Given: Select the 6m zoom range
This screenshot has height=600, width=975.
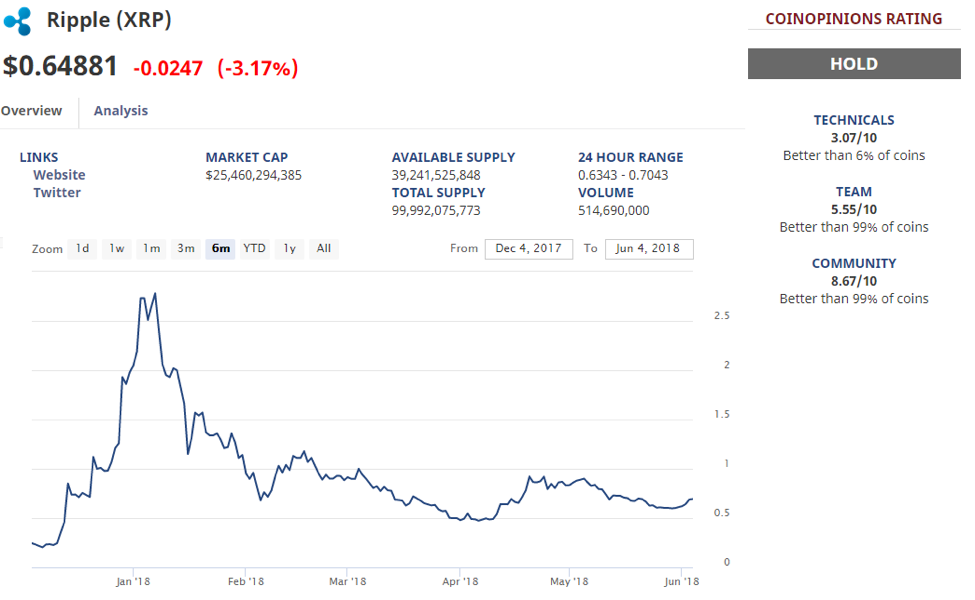Looking at the screenshot, I should [221, 249].
